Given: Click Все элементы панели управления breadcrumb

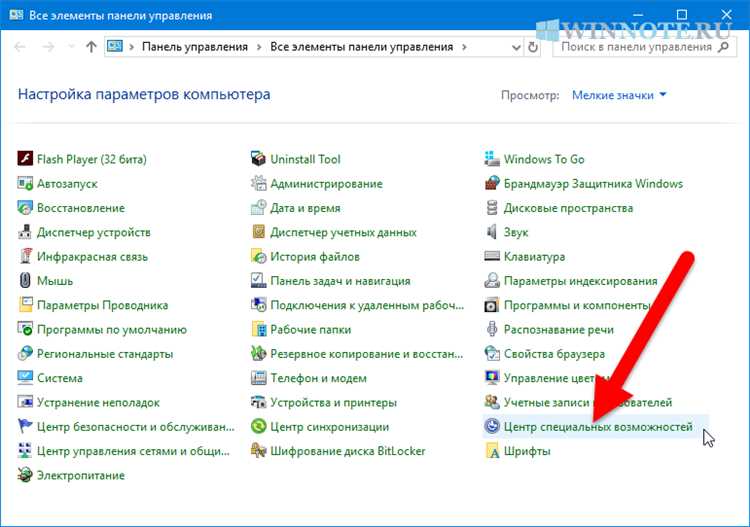Looking at the screenshot, I should click(361, 47).
